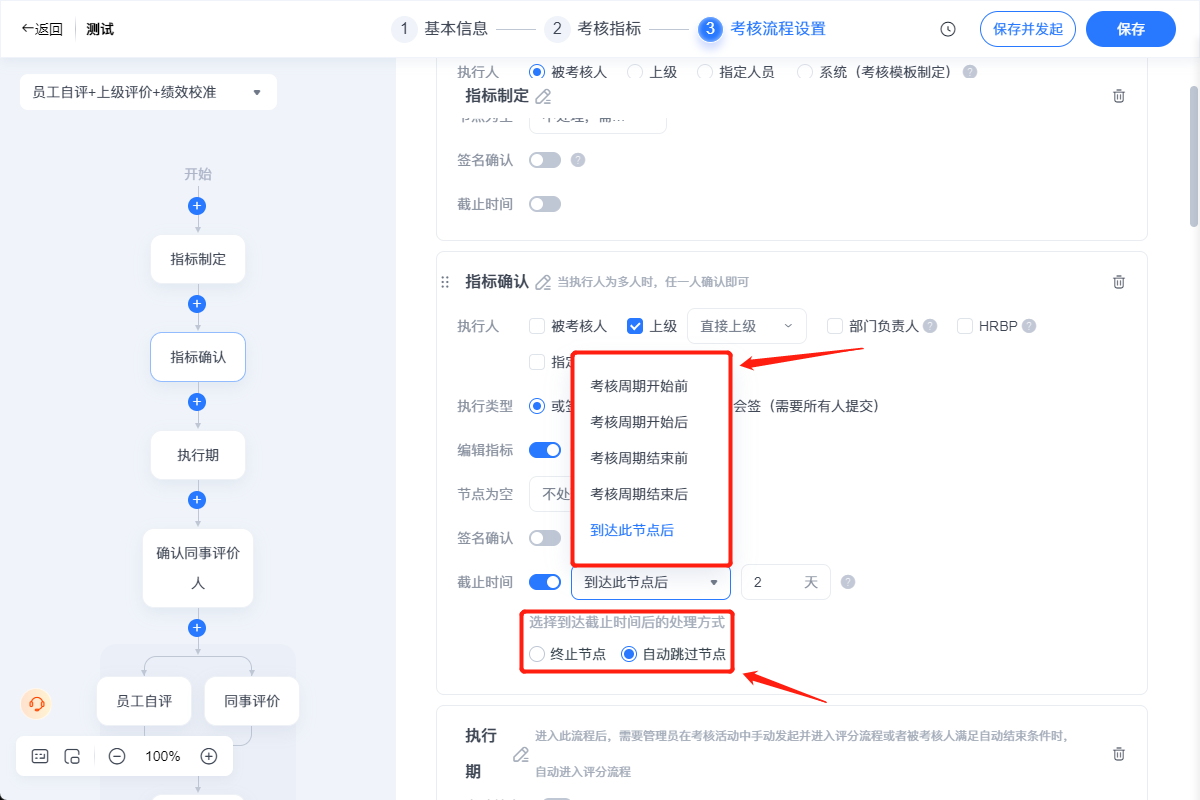Click the blue 保存 button

[x=1131, y=29]
